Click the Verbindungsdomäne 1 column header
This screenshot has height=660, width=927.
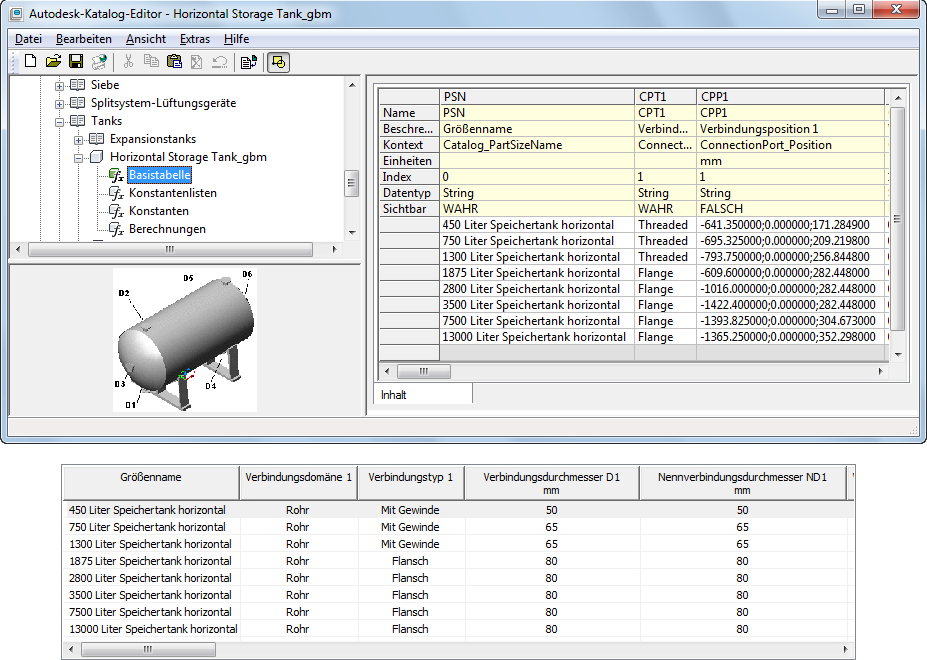click(299, 483)
